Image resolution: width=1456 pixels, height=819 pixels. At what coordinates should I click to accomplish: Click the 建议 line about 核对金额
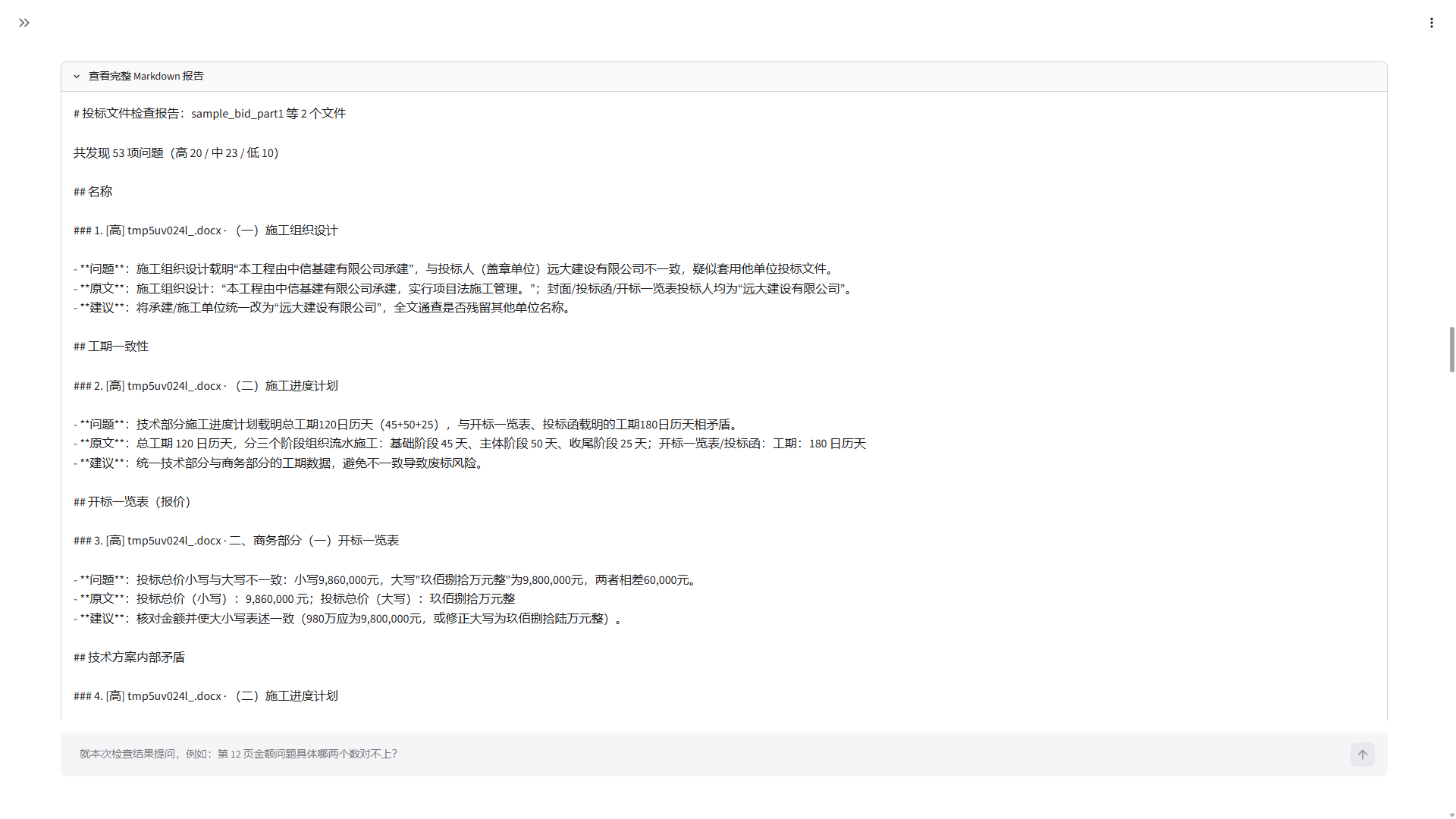(350, 619)
